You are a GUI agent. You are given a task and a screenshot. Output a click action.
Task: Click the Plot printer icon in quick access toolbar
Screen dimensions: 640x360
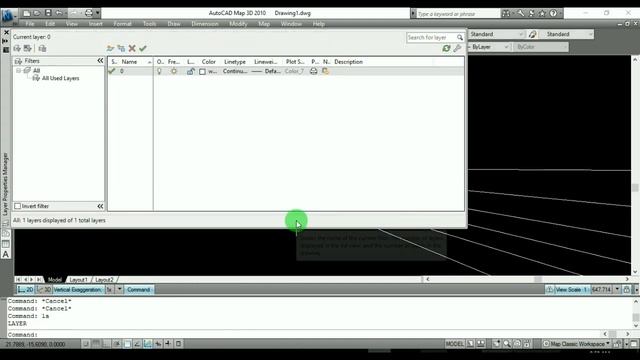click(89, 13)
